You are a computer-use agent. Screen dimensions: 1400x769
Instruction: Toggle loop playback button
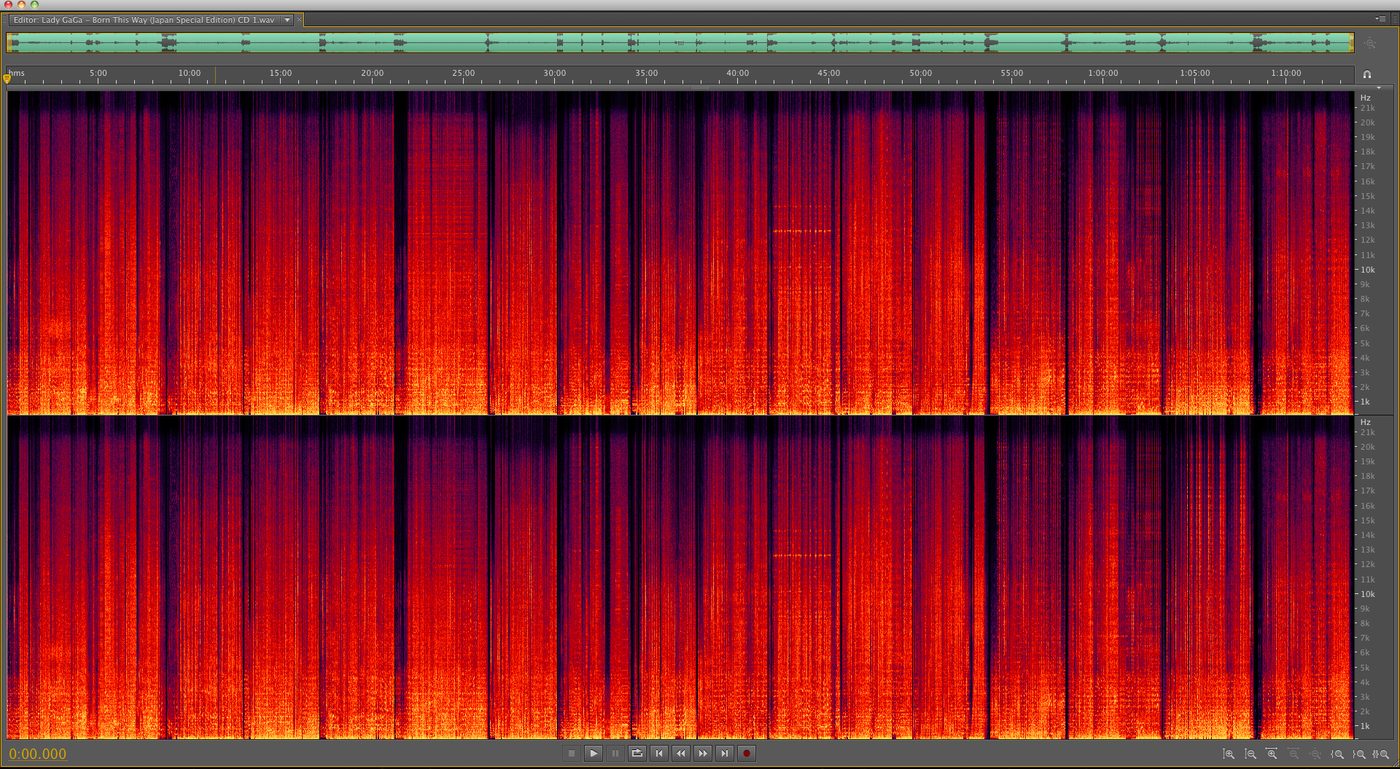click(x=637, y=753)
